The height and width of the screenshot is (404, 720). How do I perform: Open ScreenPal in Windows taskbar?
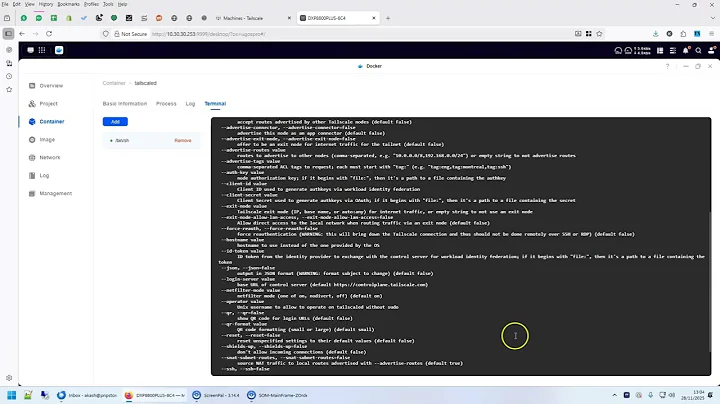216,395
